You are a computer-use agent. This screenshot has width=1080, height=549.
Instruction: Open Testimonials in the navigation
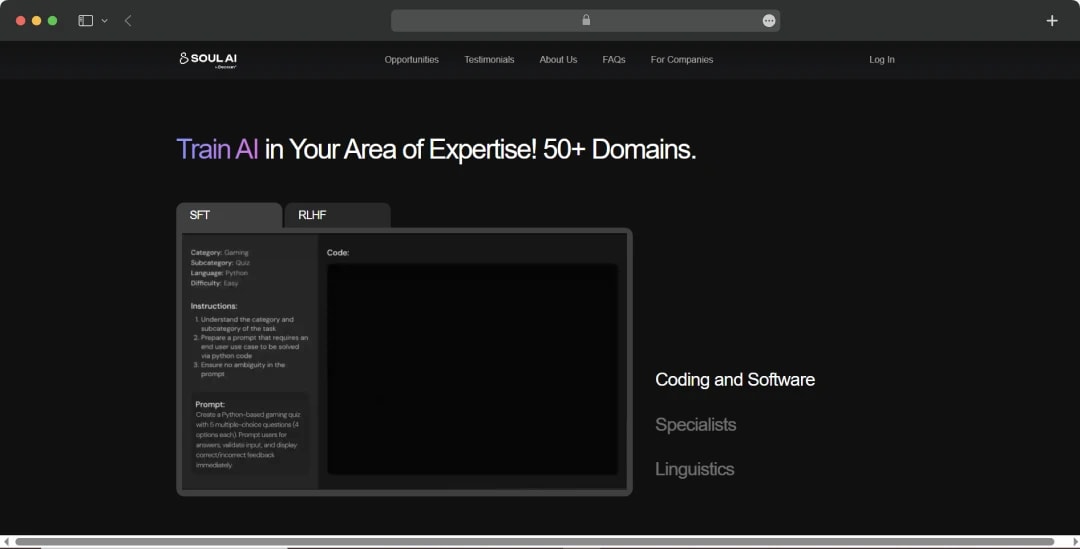coord(489,60)
